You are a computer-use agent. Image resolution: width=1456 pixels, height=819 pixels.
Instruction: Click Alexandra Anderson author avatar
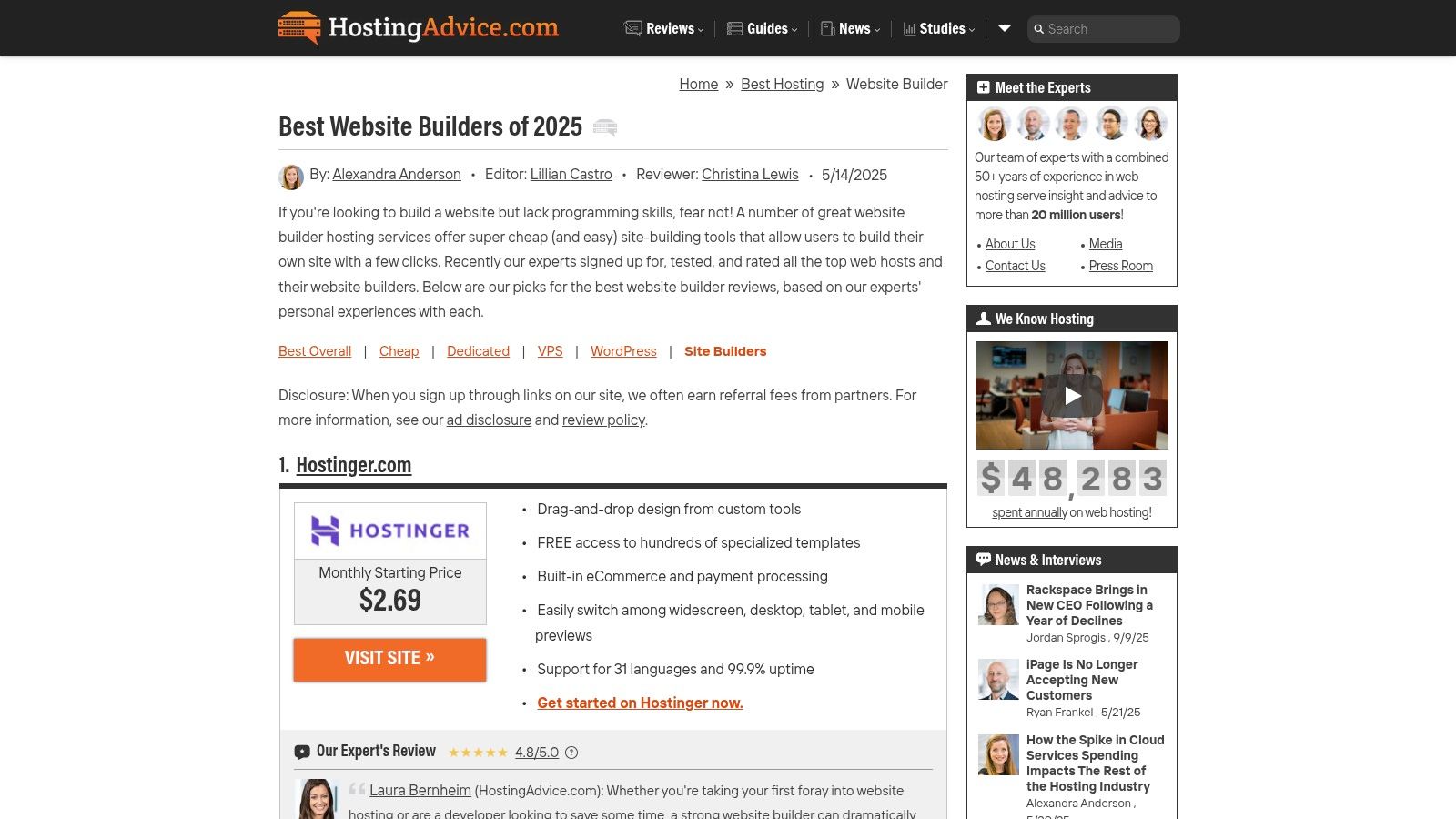[x=291, y=177]
